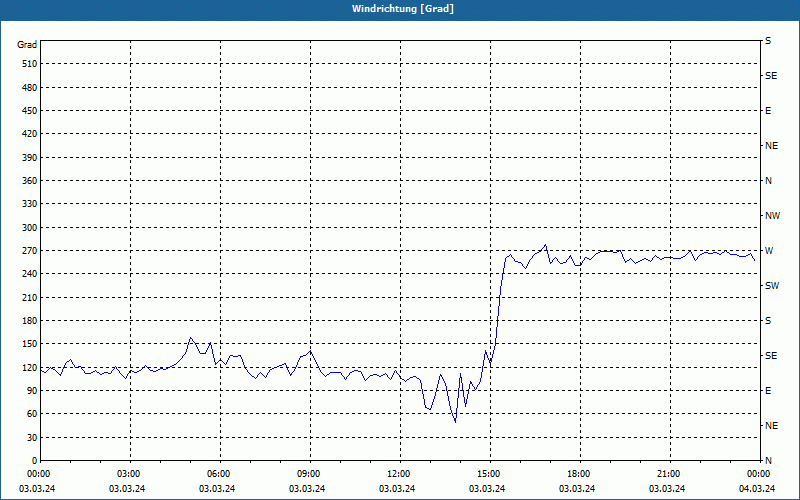Select the 210 value on the degree axis
This screenshot has width=800, height=500.
click(30, 297)
